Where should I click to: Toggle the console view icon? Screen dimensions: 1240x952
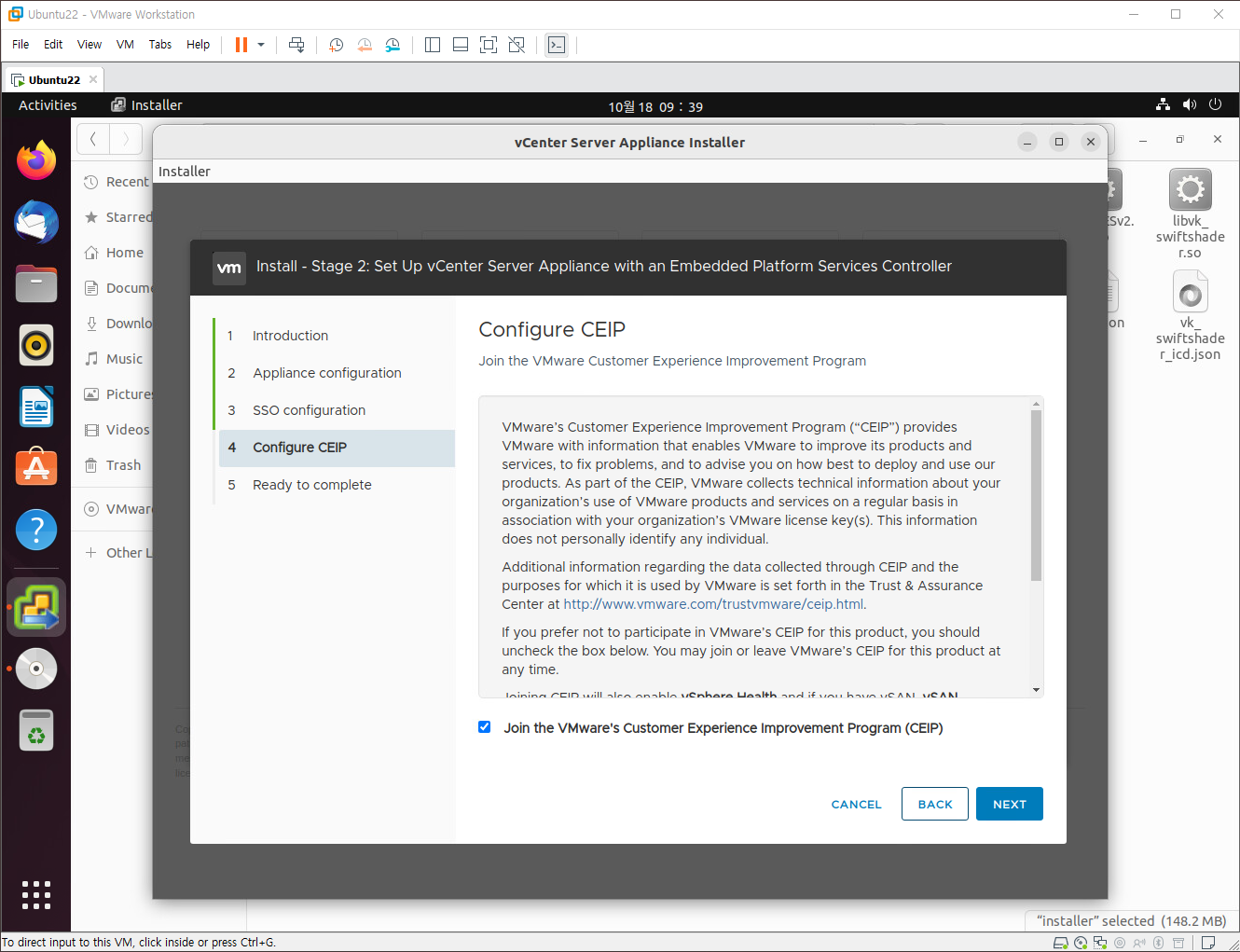point(557,45)
